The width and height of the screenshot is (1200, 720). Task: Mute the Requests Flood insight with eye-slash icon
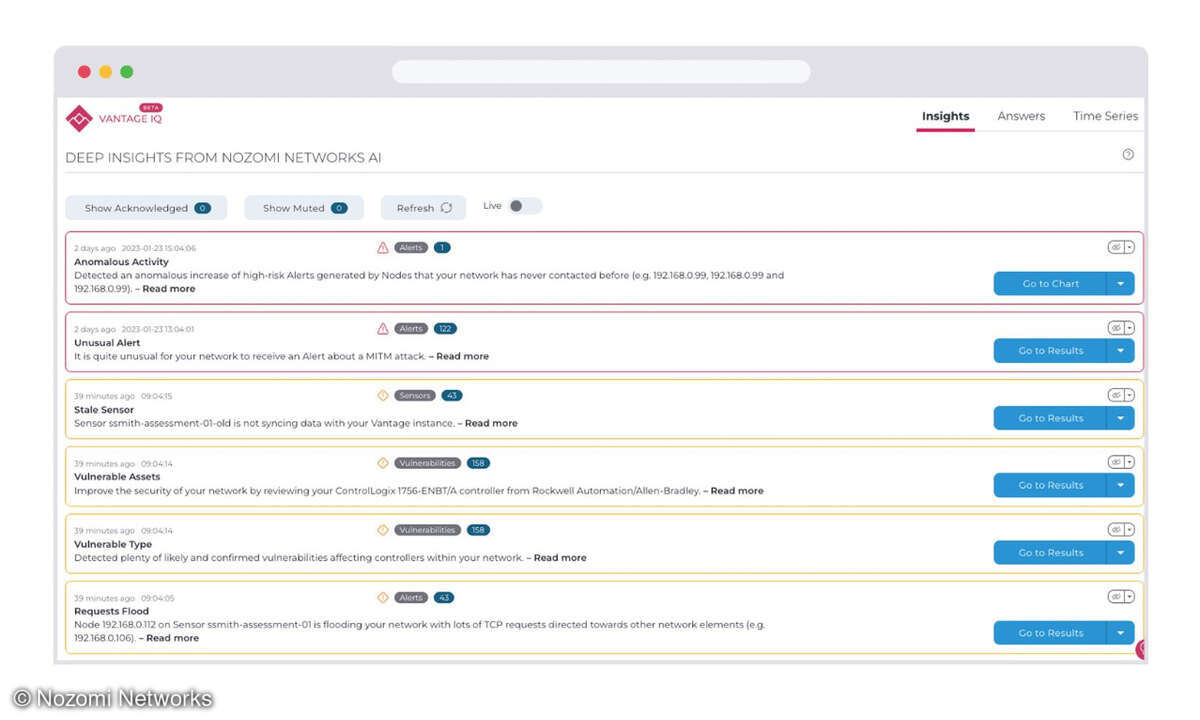click(1115, 596)
